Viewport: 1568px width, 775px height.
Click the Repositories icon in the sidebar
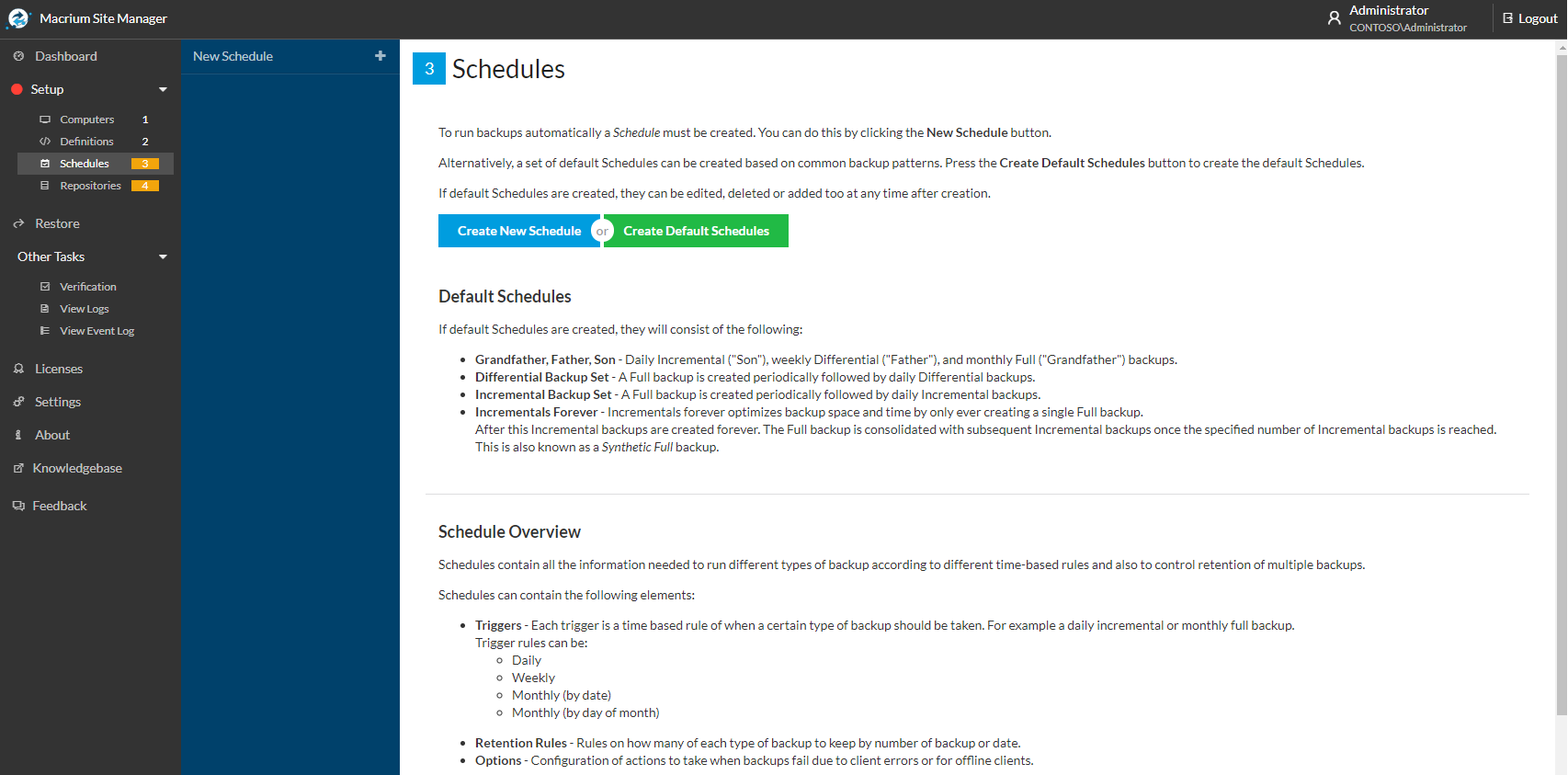pyautogui.click(x=45, y=186)
